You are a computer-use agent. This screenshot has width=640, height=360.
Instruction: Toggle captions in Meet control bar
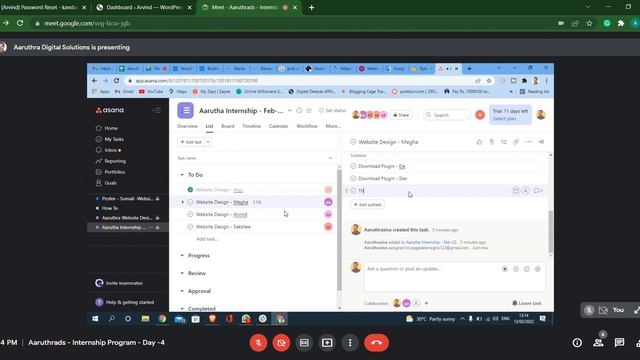304,342
